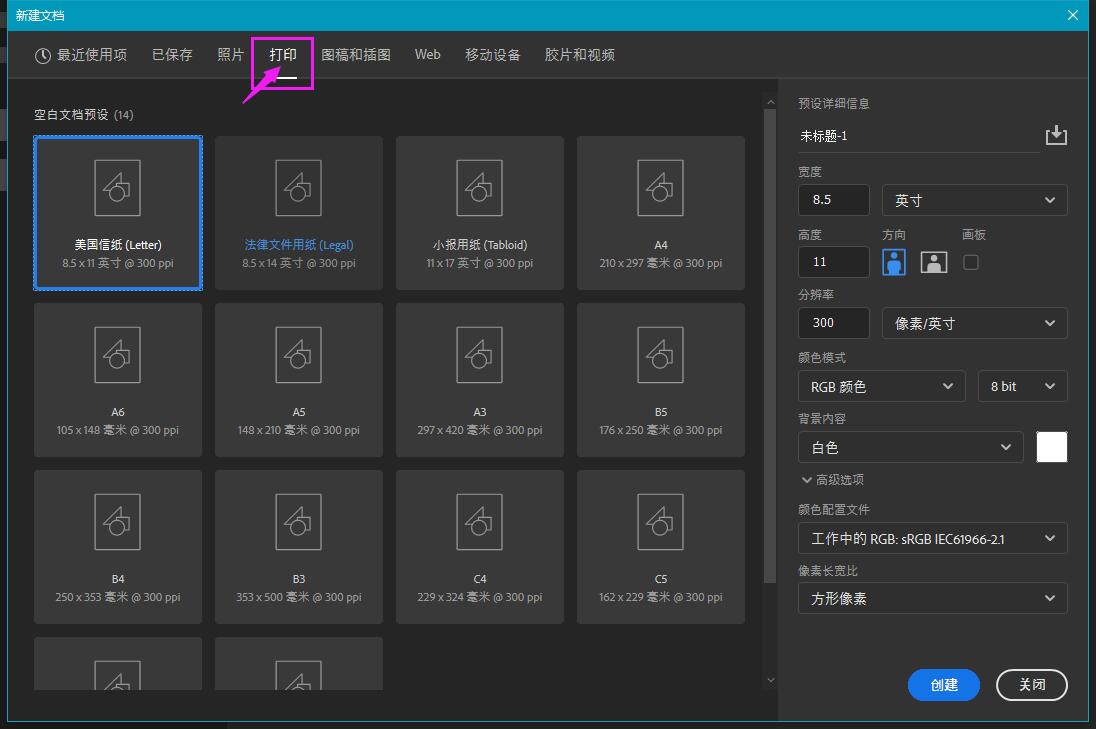
Task: Switch to the 打印 tab
Action: [x=283, y=55]
